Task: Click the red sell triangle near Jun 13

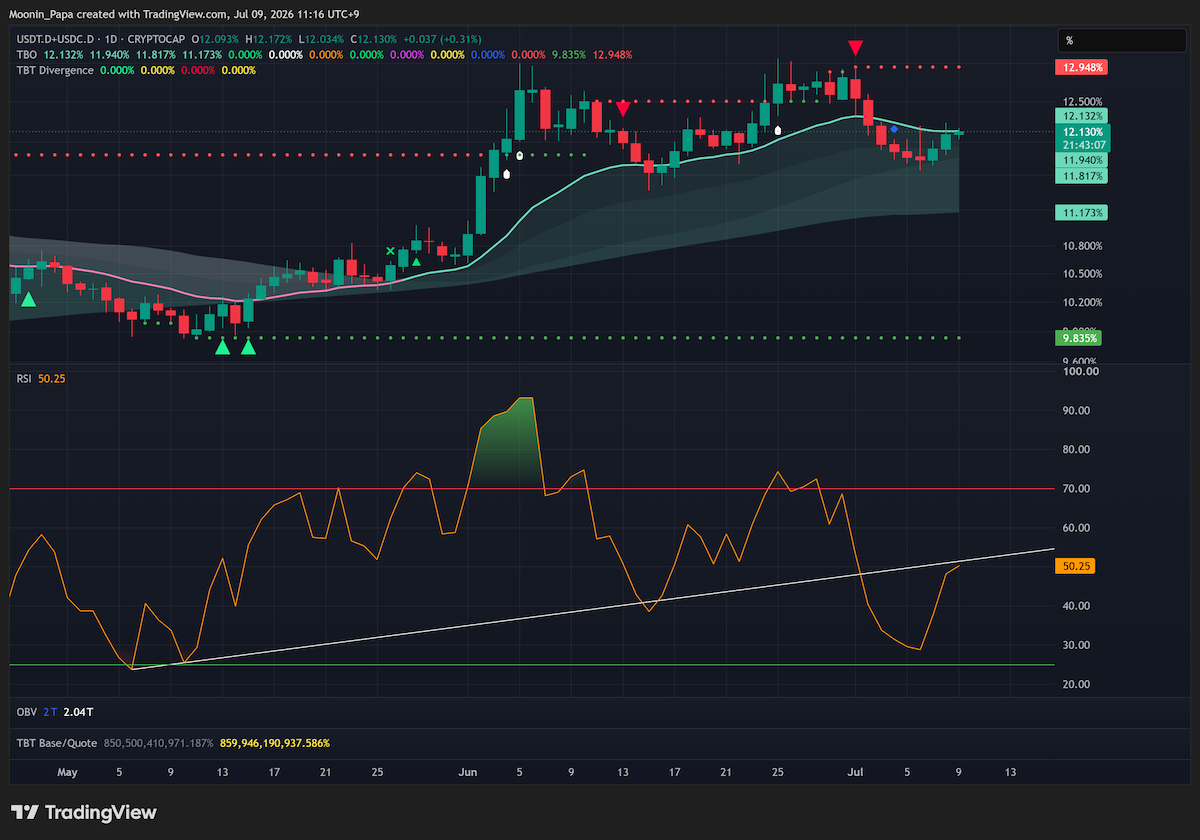Action: (623, 107)
